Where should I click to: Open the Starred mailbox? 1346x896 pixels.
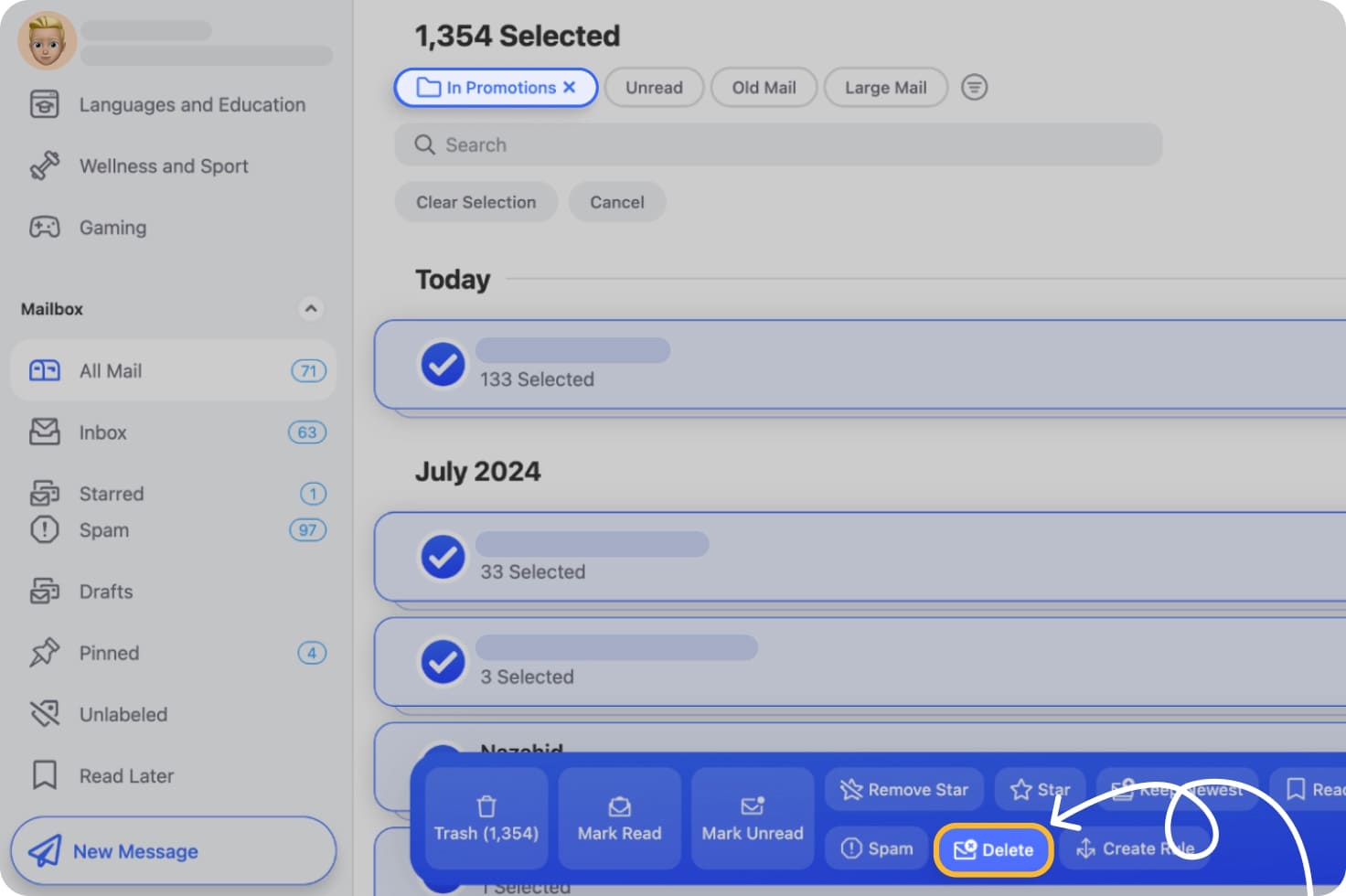click(111, 493)
